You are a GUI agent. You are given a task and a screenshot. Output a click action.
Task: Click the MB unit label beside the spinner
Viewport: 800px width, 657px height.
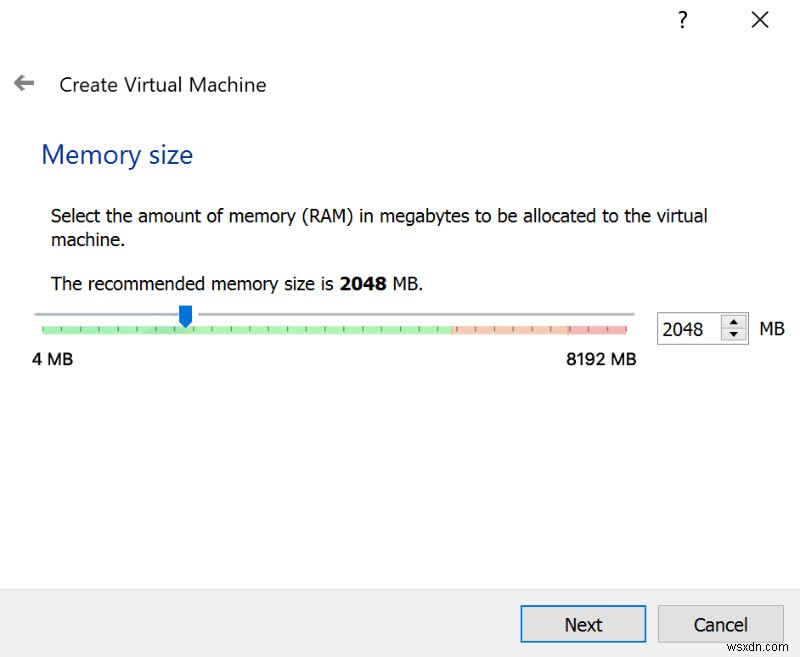[771, 328]
